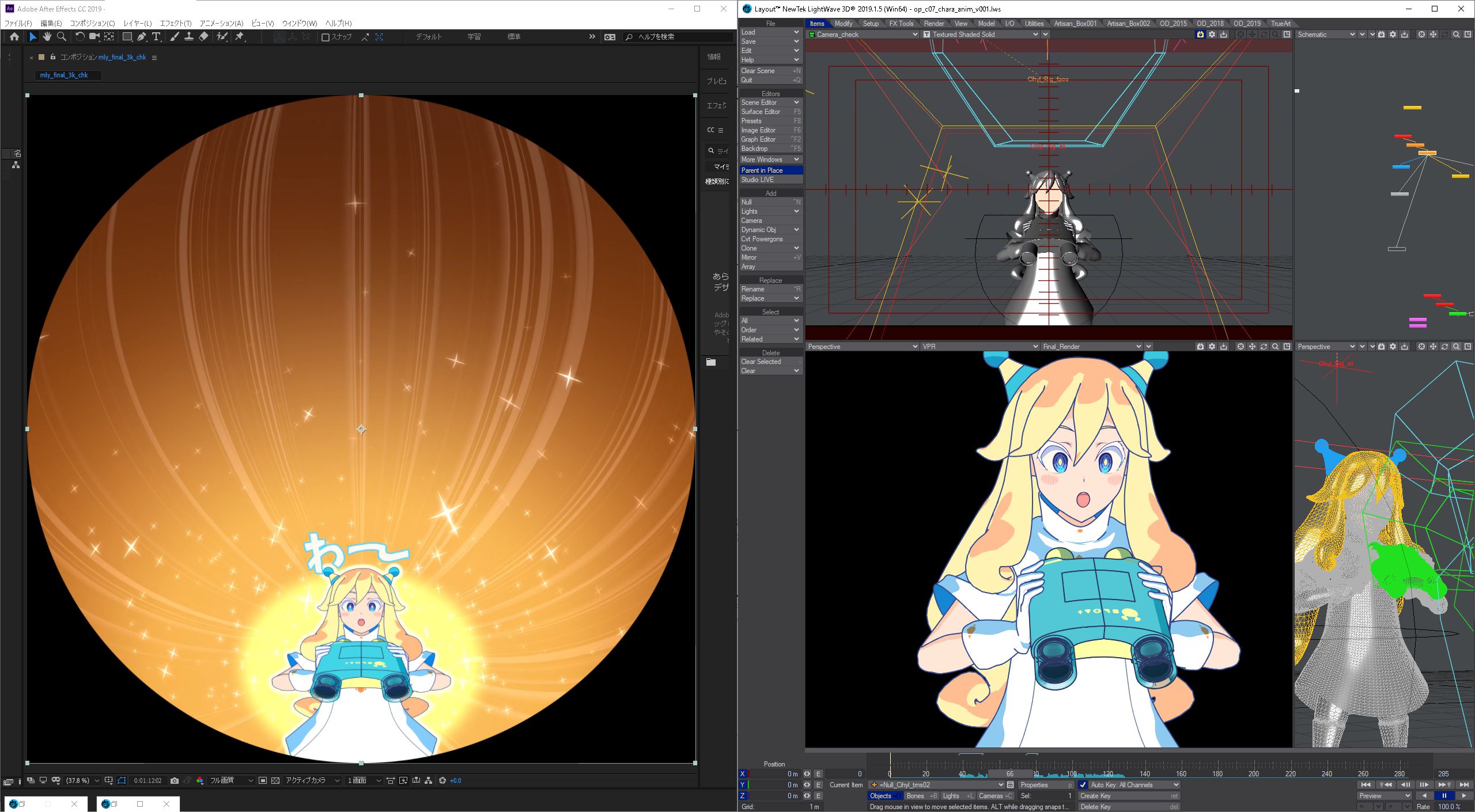Click the Create Key button

tap(1129, 796)
